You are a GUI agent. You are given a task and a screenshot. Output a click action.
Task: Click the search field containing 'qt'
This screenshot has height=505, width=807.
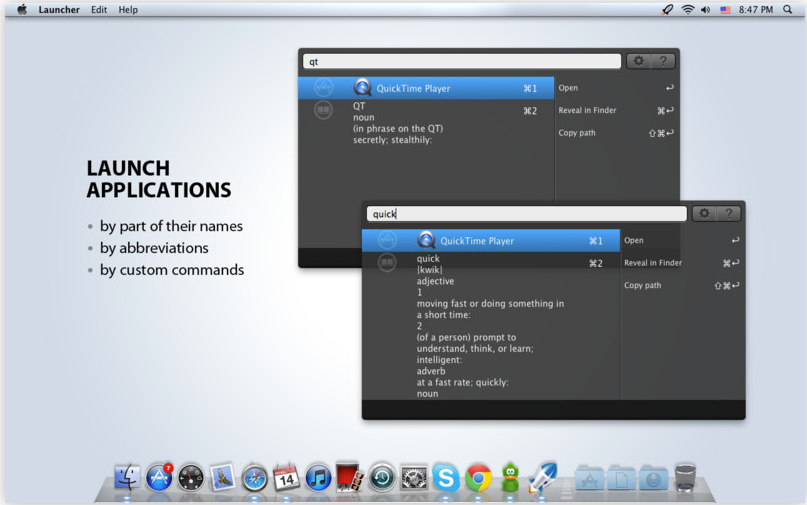pos(462,61)
